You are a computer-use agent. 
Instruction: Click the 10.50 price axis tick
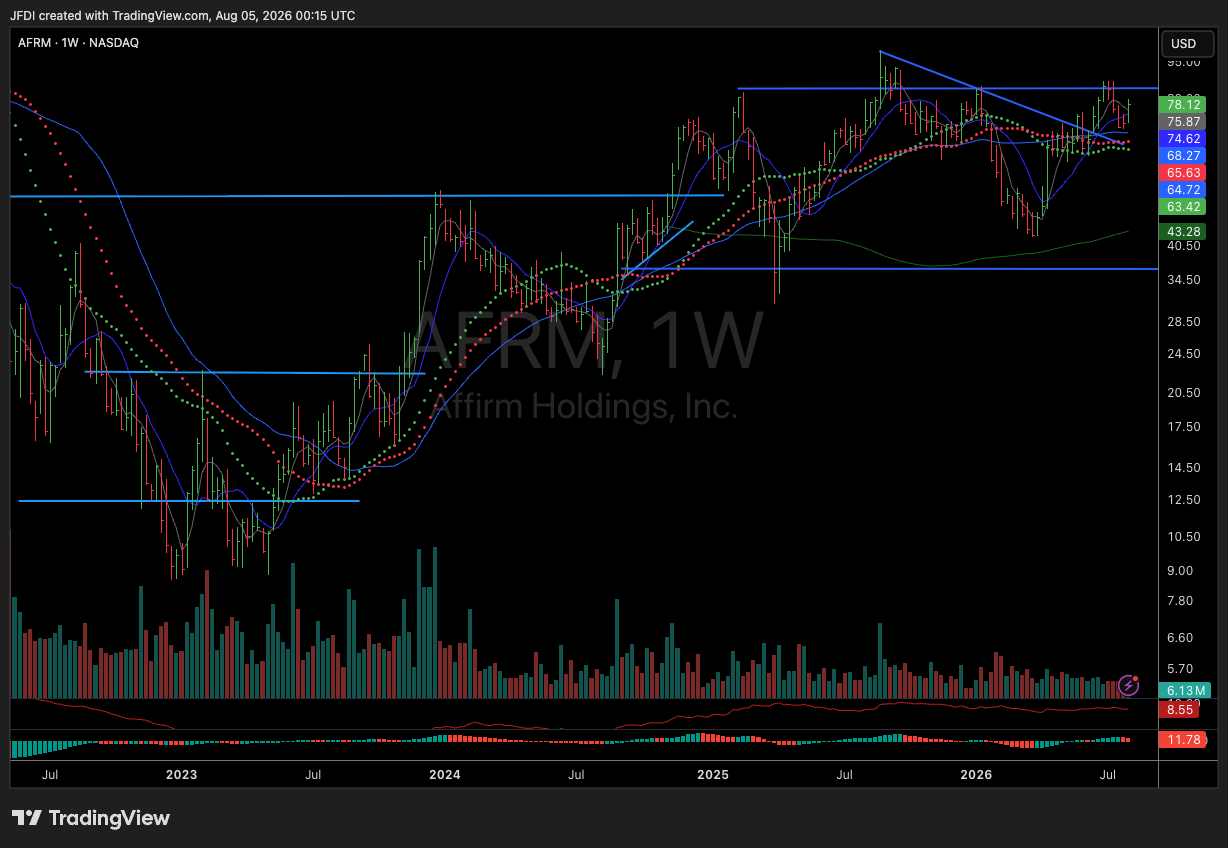tap(1183, 537)
